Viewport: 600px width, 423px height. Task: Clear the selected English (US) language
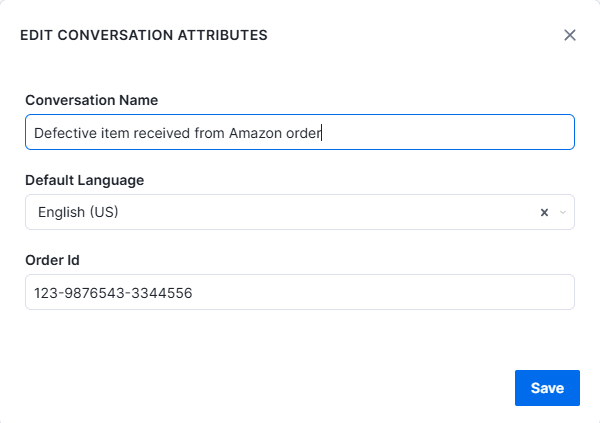coord(544,212)
